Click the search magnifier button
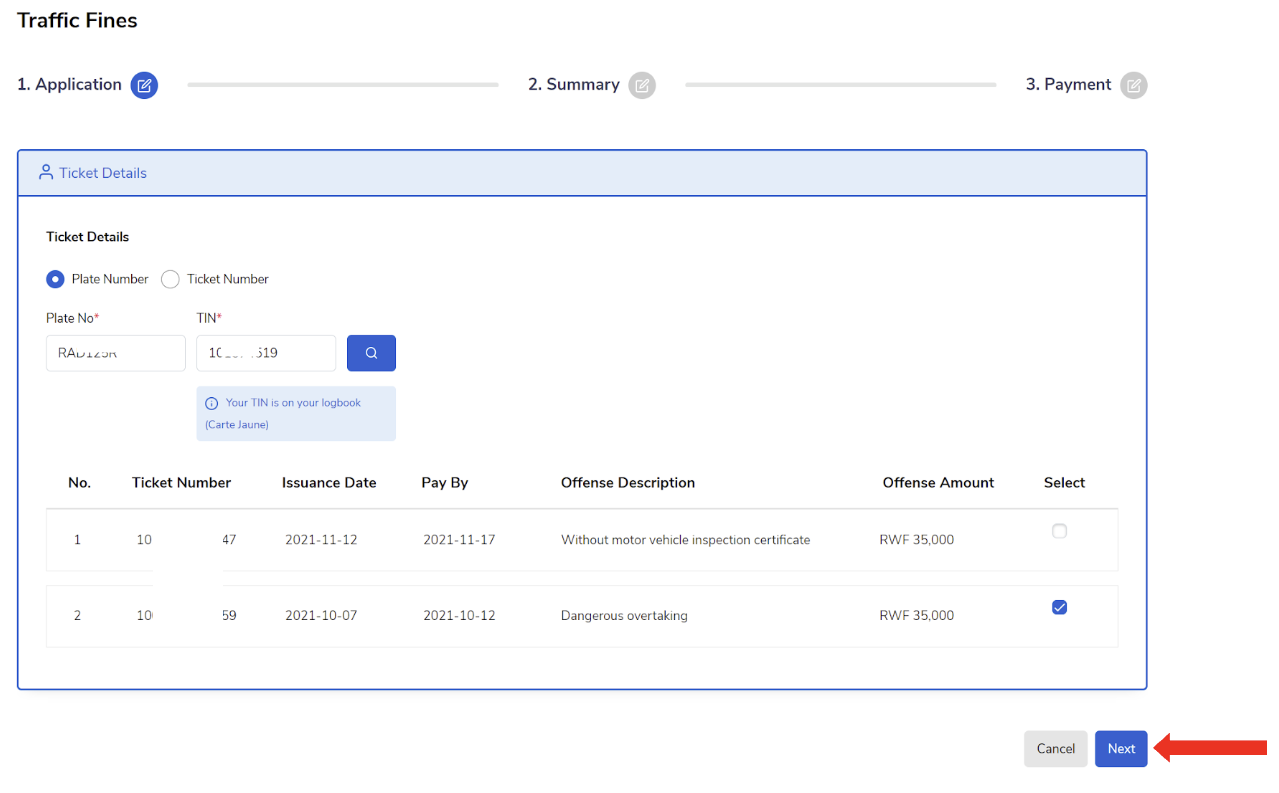Image resolution: width=1279 pixels, height=793 pixels. (371, 353)
